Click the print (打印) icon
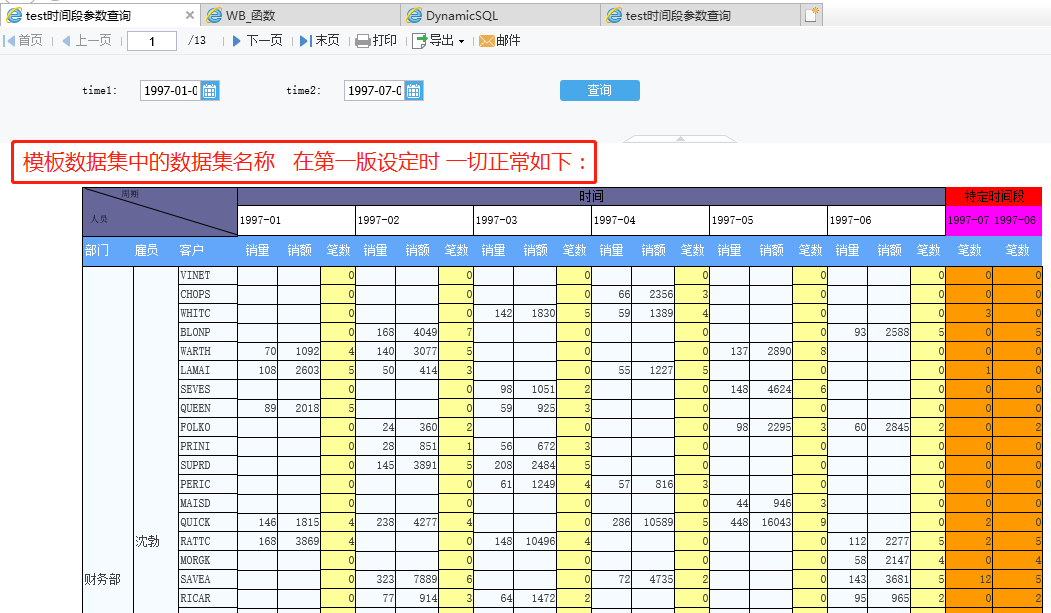This screenshot has width=1051, height=613. tap(363, 41)
